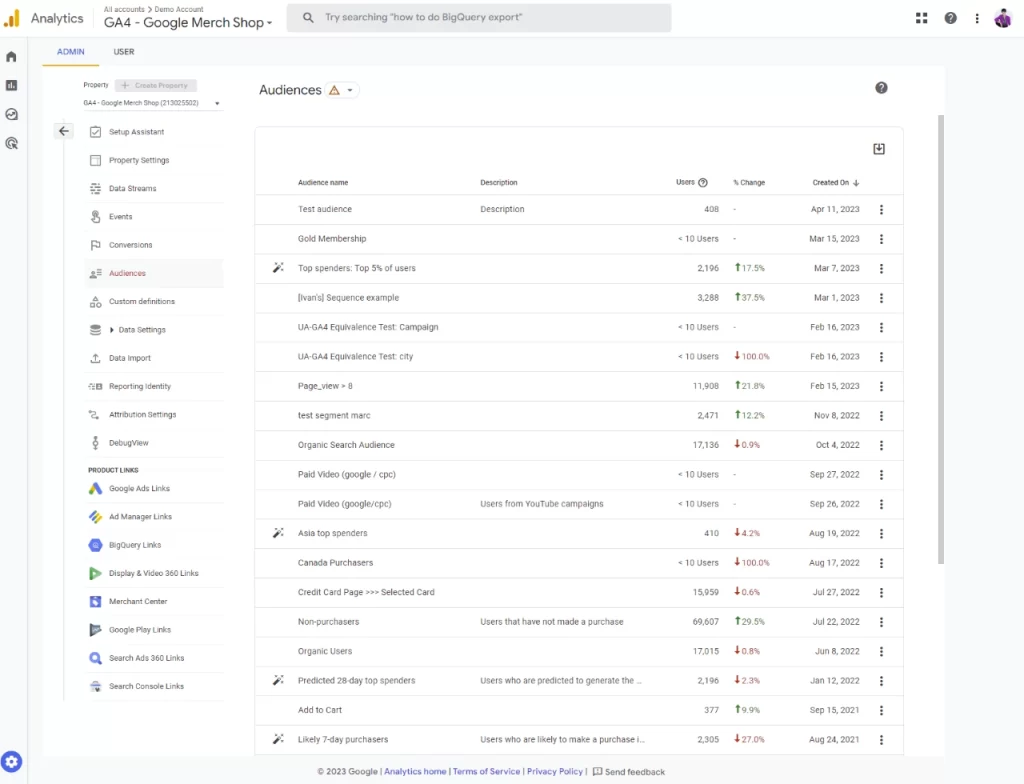Click the Audiences warning triangle icon
1024x784 pixels.
pyautogui.click(x=334, y=90)
